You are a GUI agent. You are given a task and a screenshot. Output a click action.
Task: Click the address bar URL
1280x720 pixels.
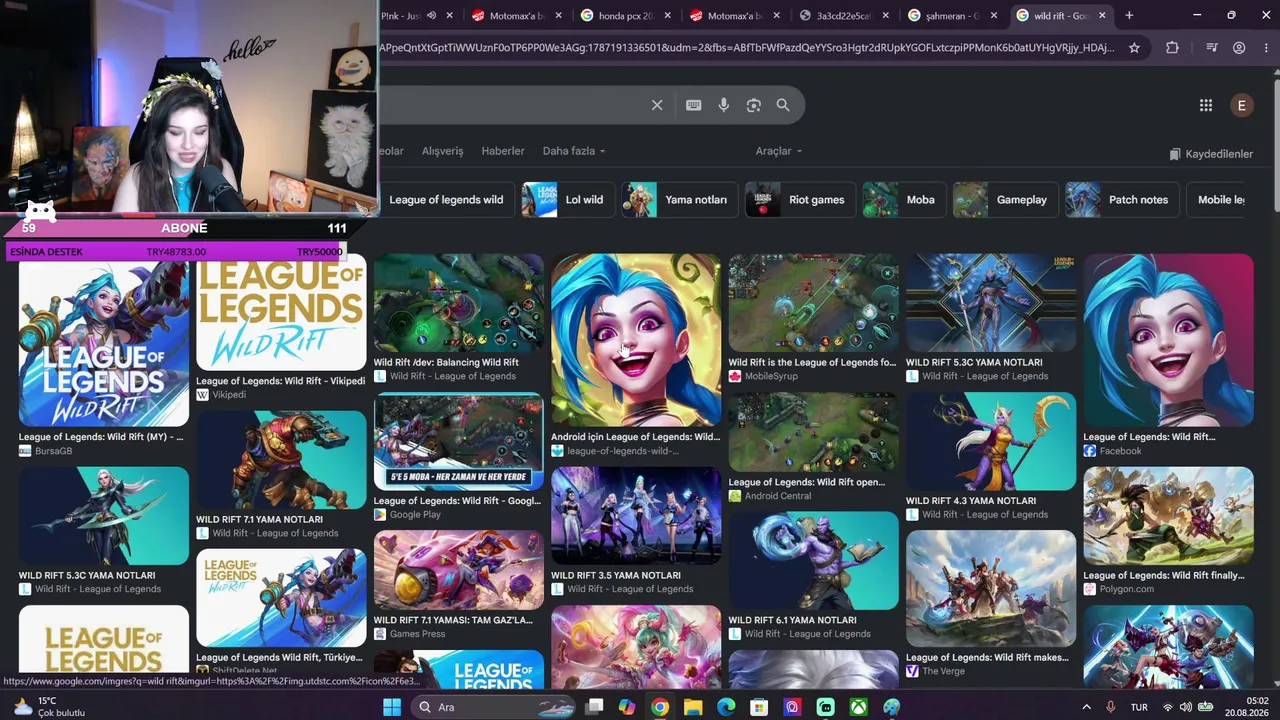click(x=746, y=47)
